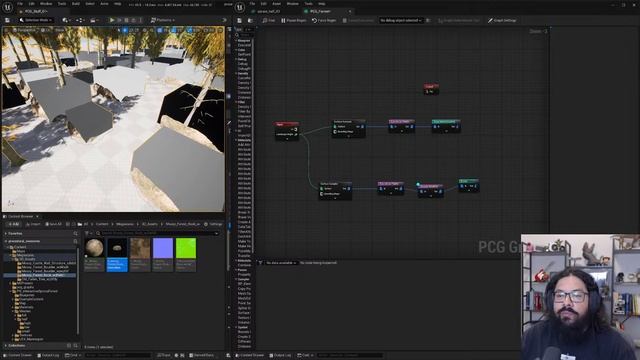
Task: Select the pcg_graphs folder in the tree
Action: coord(25,287)
